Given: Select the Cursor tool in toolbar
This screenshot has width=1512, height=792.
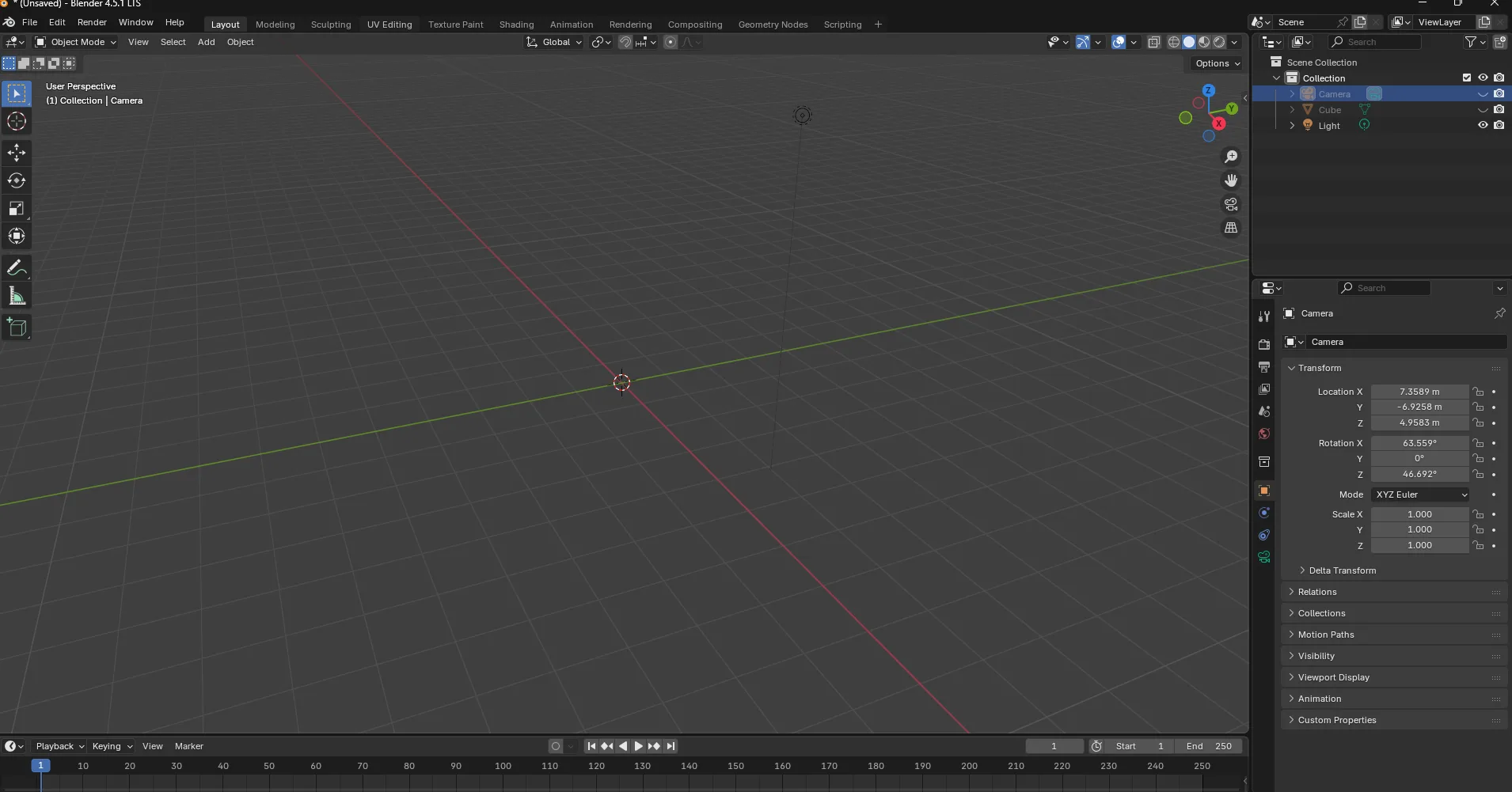Looking at the screenshot, I should point(17,122).
